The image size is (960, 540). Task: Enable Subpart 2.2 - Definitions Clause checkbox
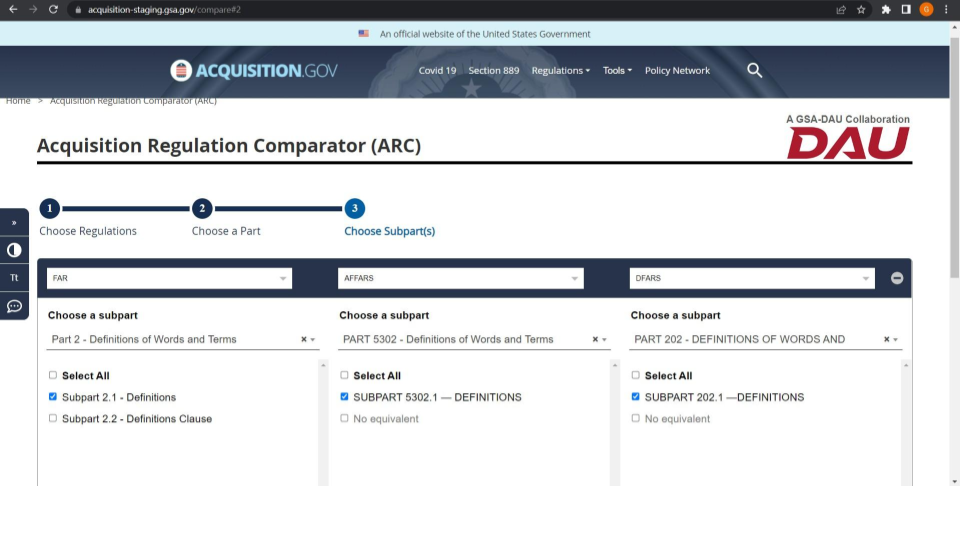click(53, 419)
